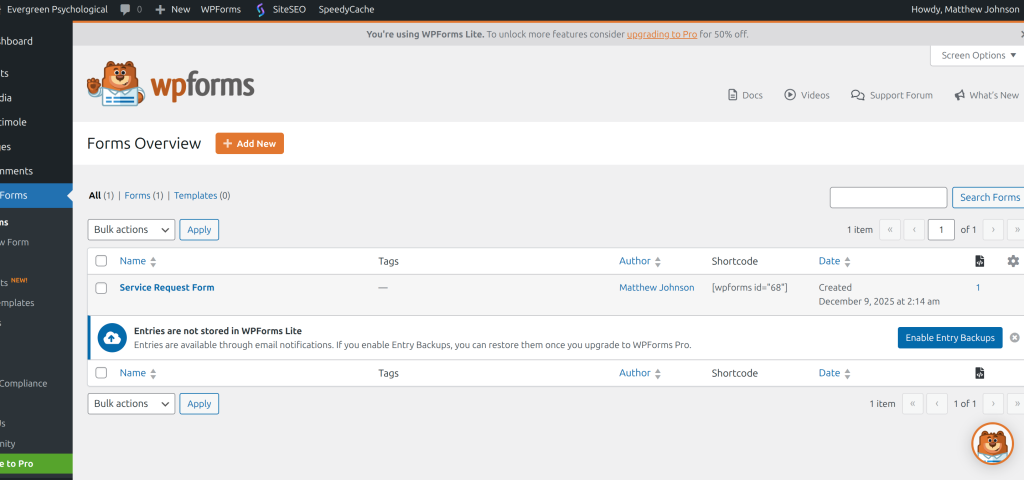Select the Templates (0) filter

tap(202, 195)
